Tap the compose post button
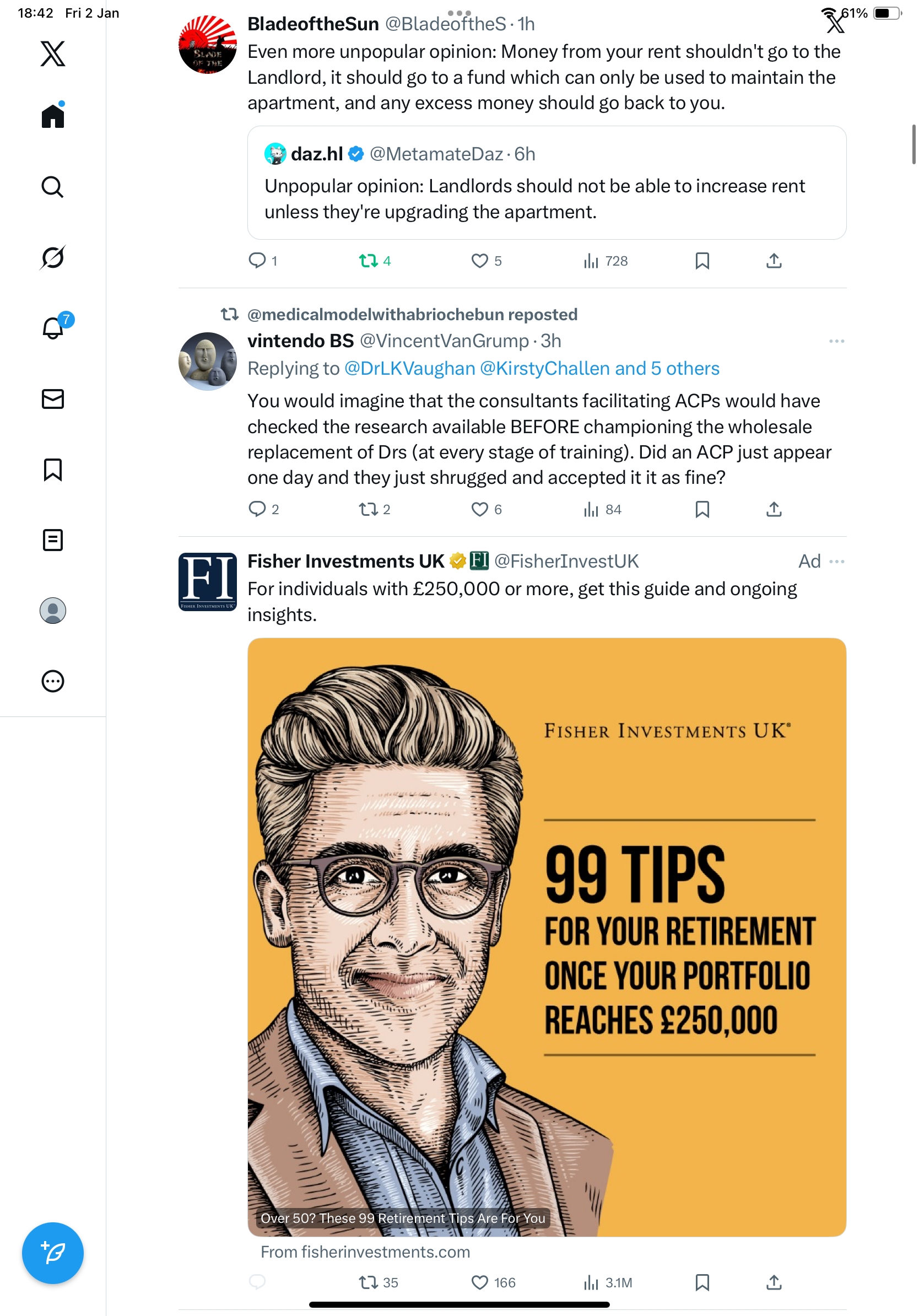919x1316 pixels. 53,1253
